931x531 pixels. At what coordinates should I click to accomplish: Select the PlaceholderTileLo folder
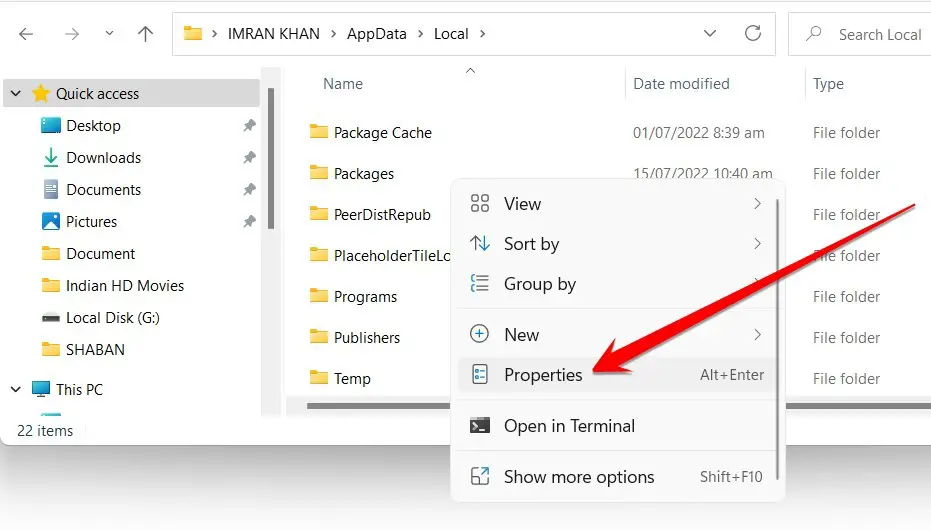(392, 256)
